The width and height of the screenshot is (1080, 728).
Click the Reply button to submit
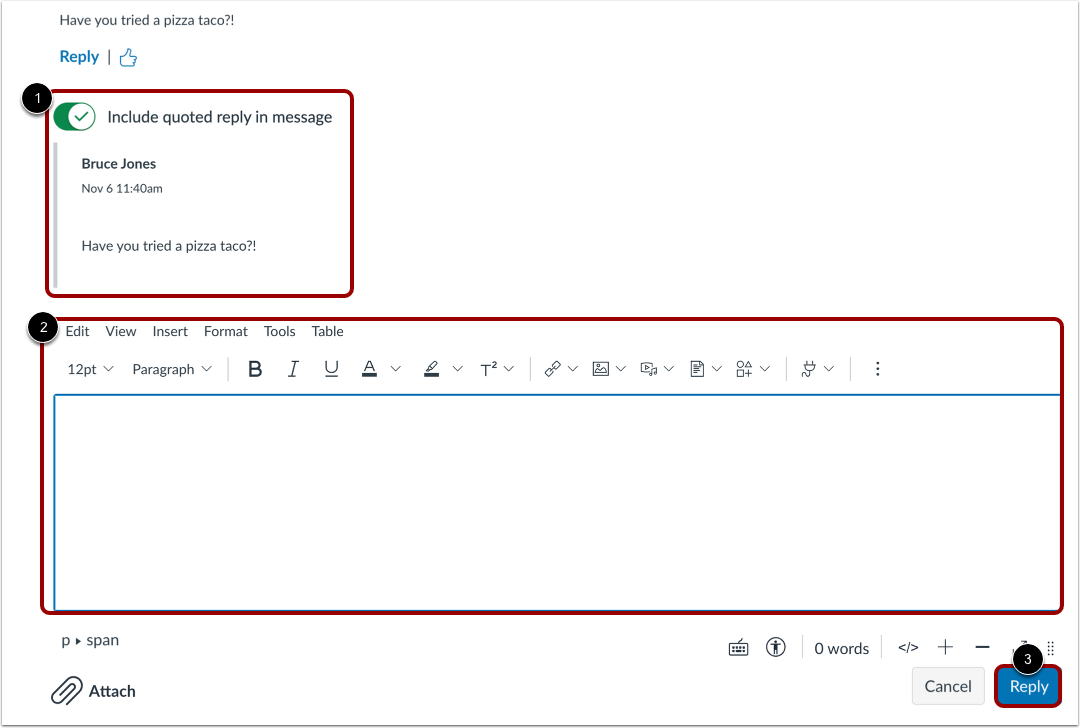tap(1028, 686)
